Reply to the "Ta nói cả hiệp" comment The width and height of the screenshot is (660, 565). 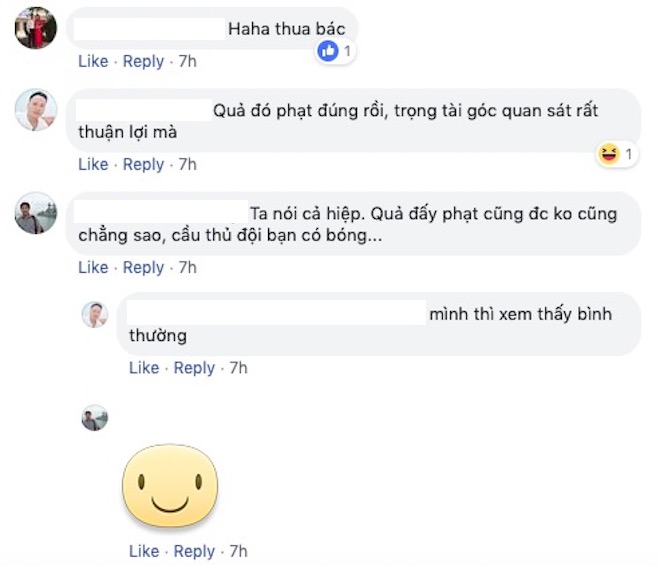pos(143,267)
